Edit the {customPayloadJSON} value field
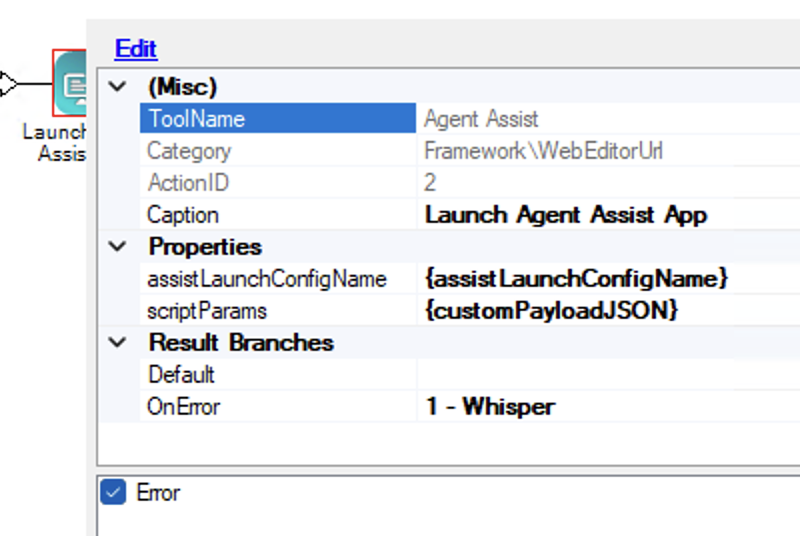 point(609,311)
